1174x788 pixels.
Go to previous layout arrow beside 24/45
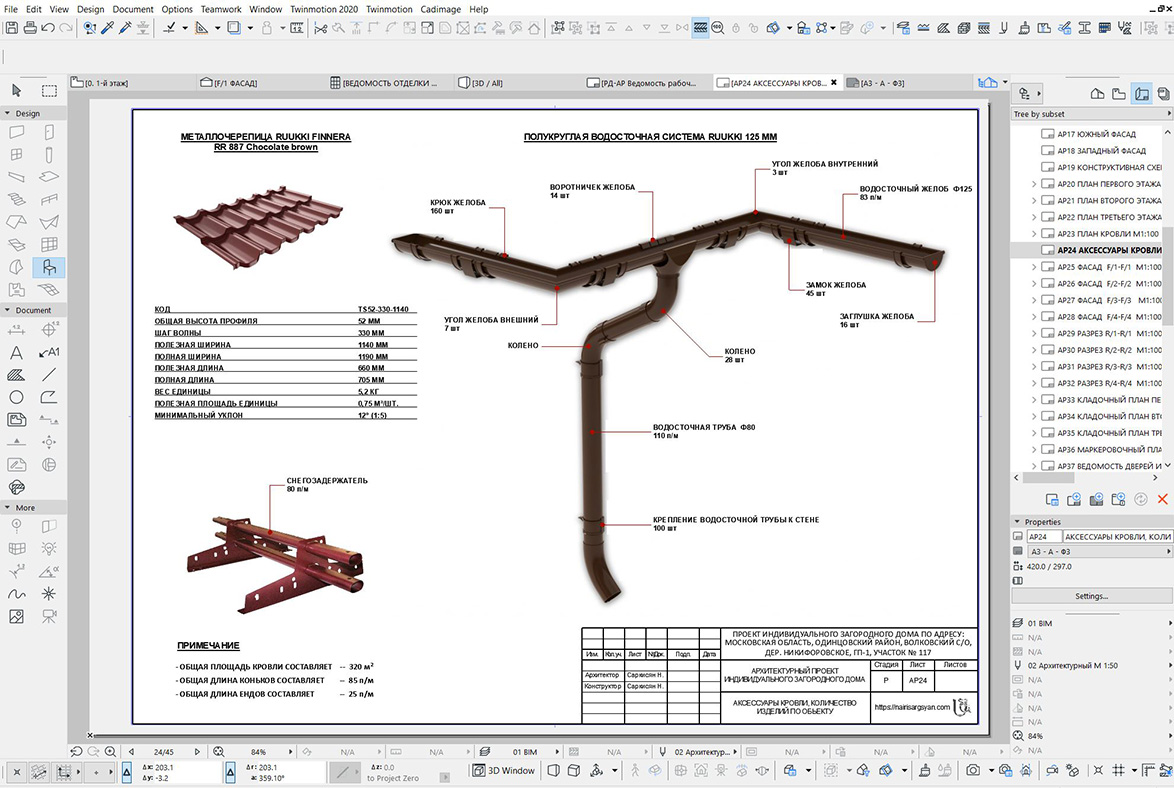[131, 751]
